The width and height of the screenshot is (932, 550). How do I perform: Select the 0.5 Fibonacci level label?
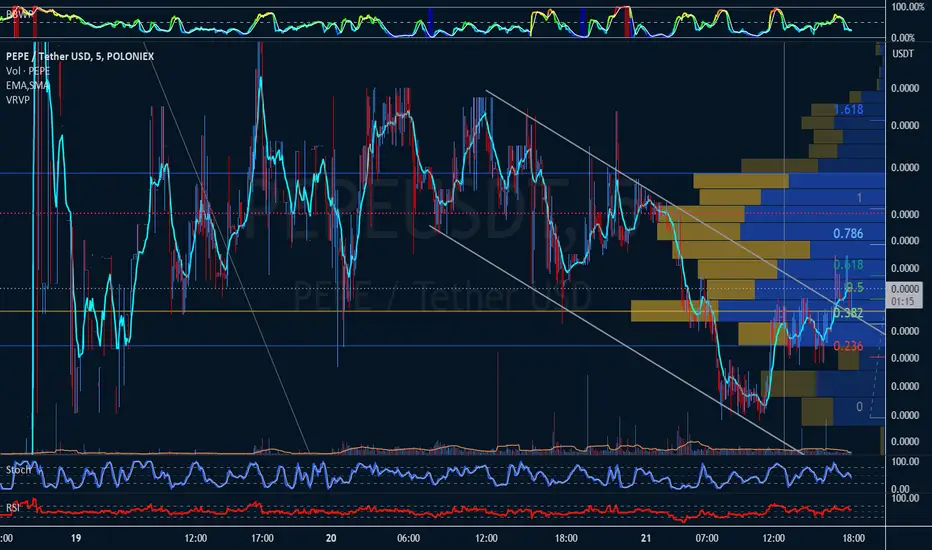point(854,287)
